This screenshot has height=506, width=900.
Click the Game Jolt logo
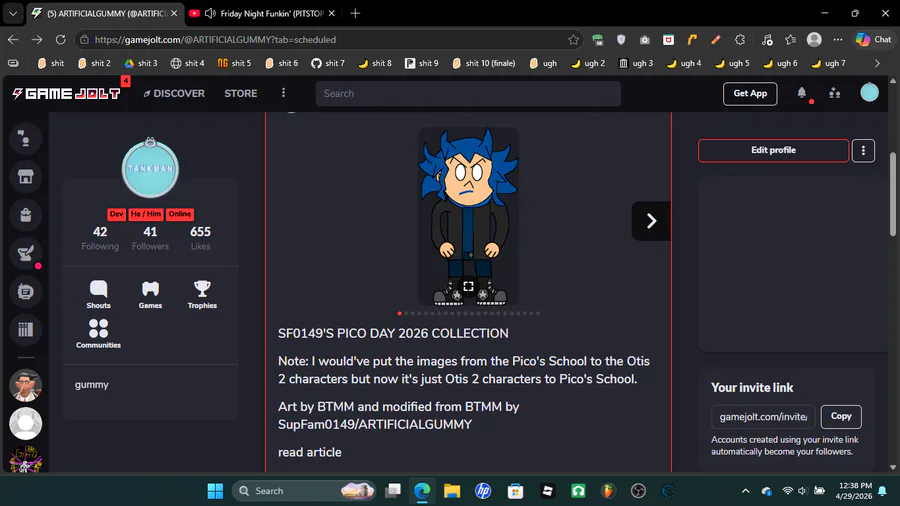coord(67,94)
